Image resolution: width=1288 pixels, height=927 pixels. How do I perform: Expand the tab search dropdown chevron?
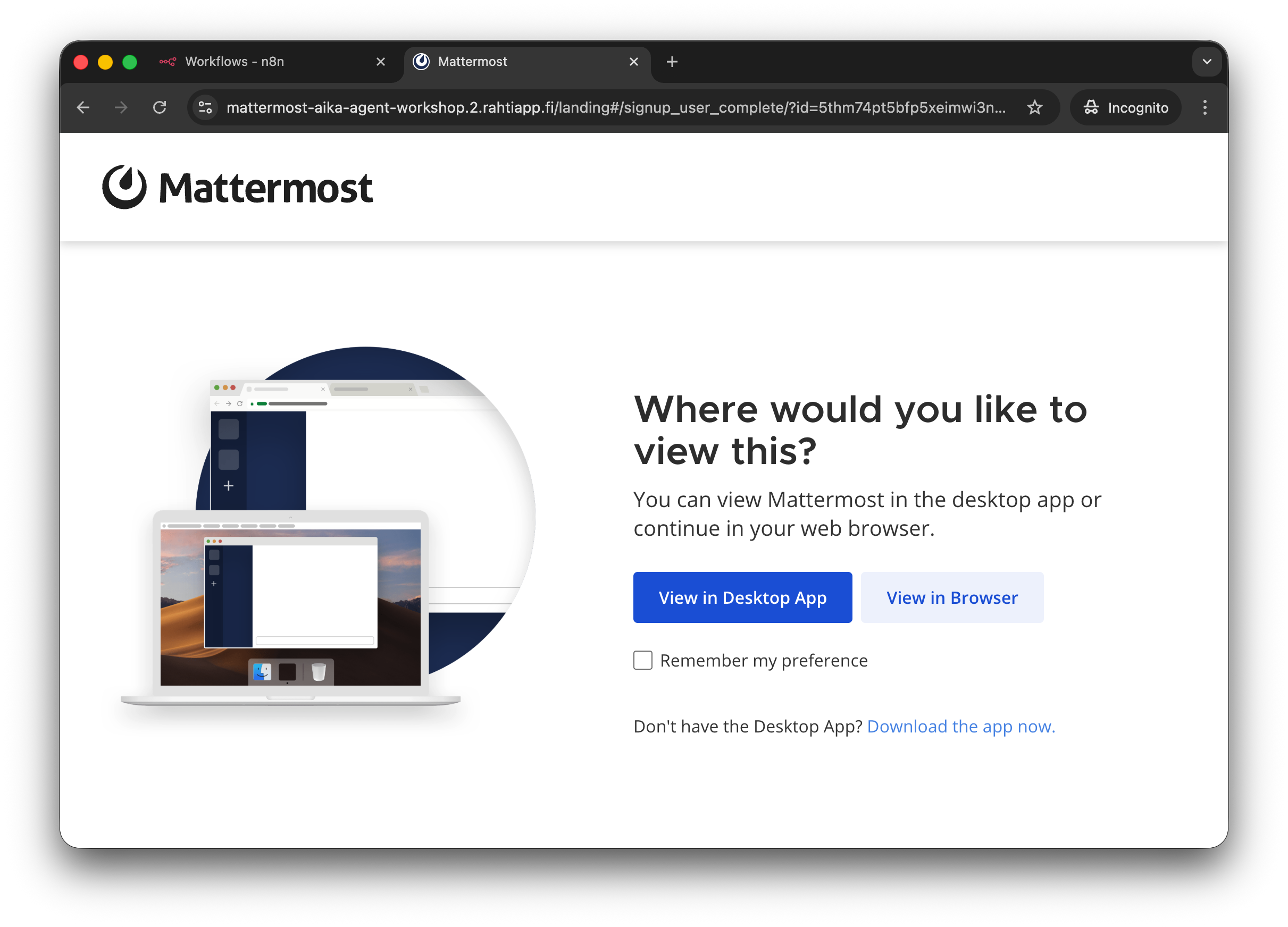(x=1207, y=61)
